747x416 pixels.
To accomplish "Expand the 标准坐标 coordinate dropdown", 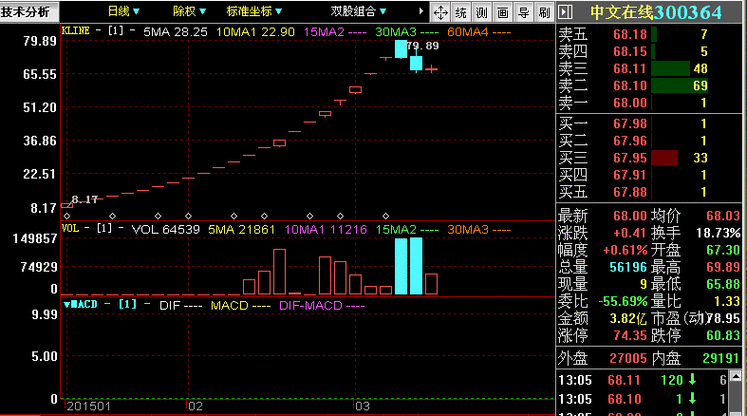I will coord(254,11).
